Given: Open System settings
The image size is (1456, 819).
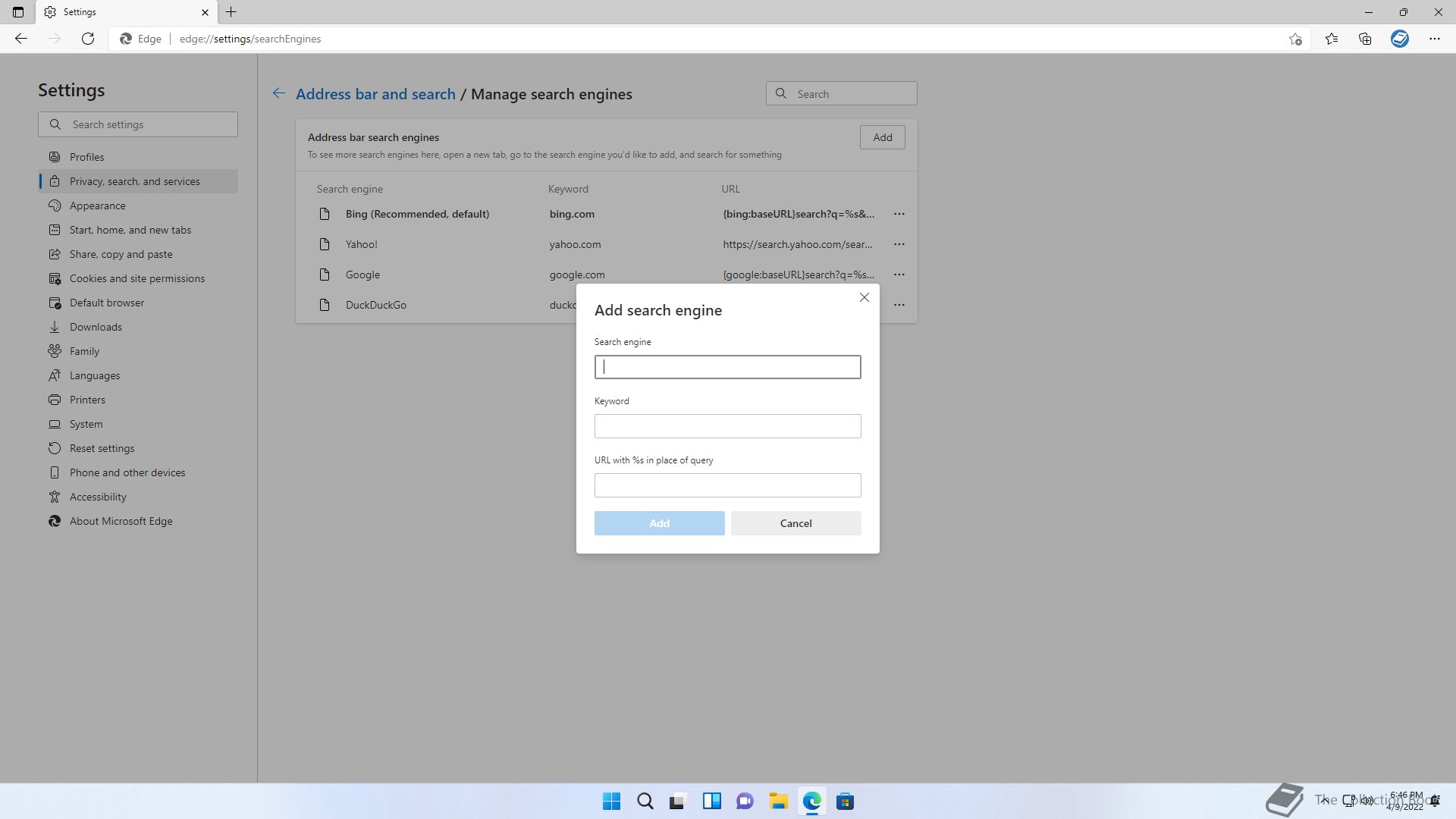Looking at the screenshot, I should 138,424.
